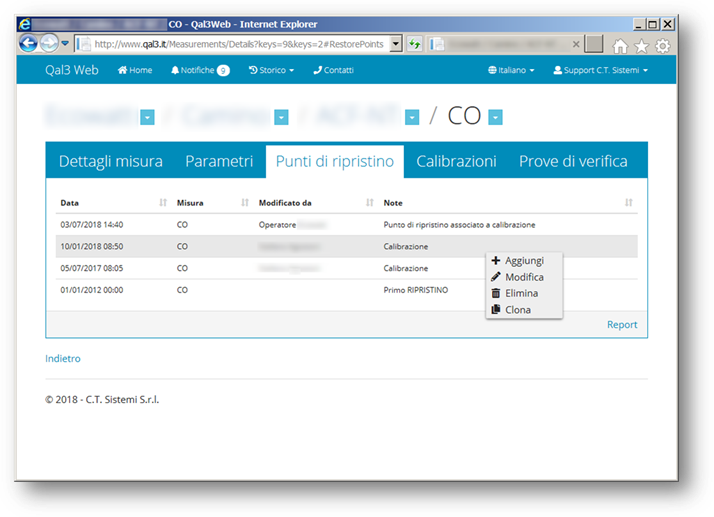Open the browser settings gear
The height and width of the screenshot is (517, 714).
click(662, 45)
